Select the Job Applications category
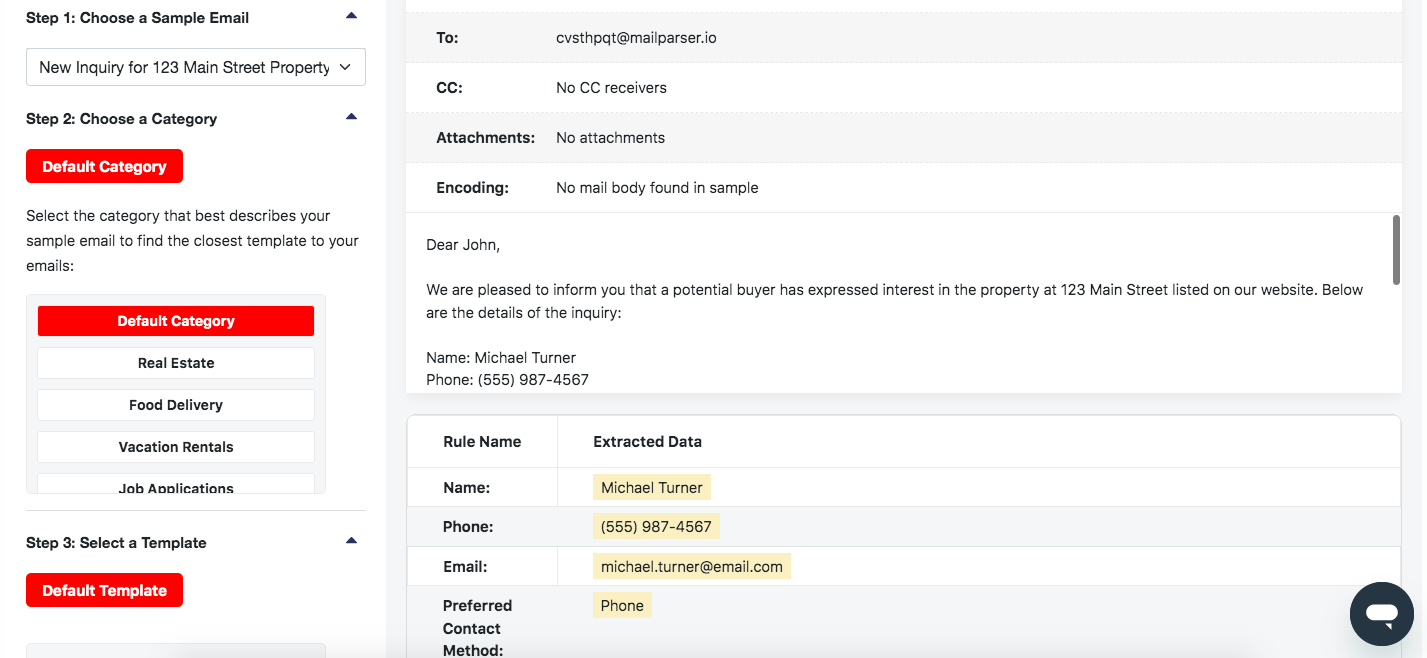 [x=175, y=486]
